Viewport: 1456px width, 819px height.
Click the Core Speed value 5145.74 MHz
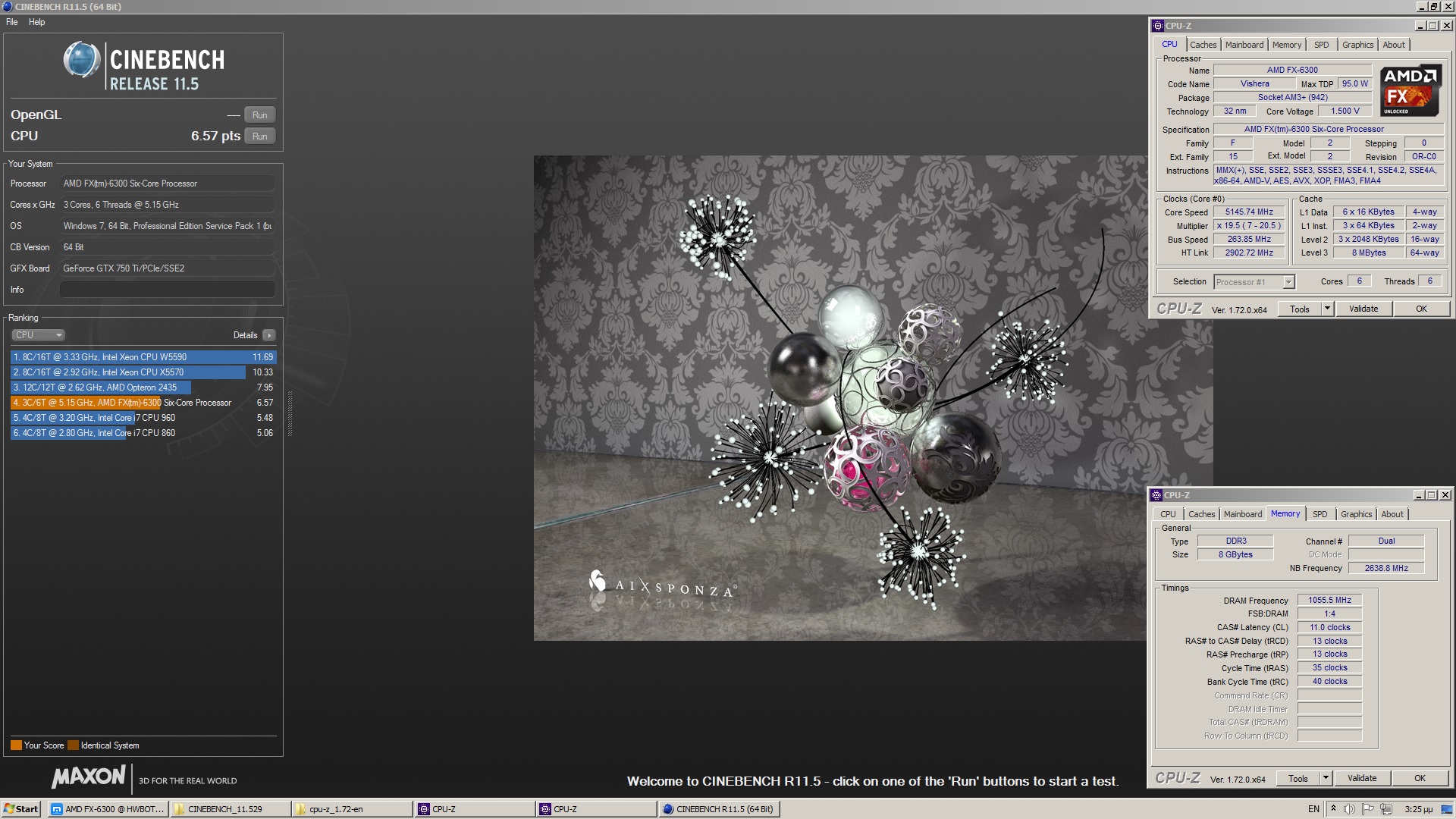pyautogui.click(x=1249, y=212)
